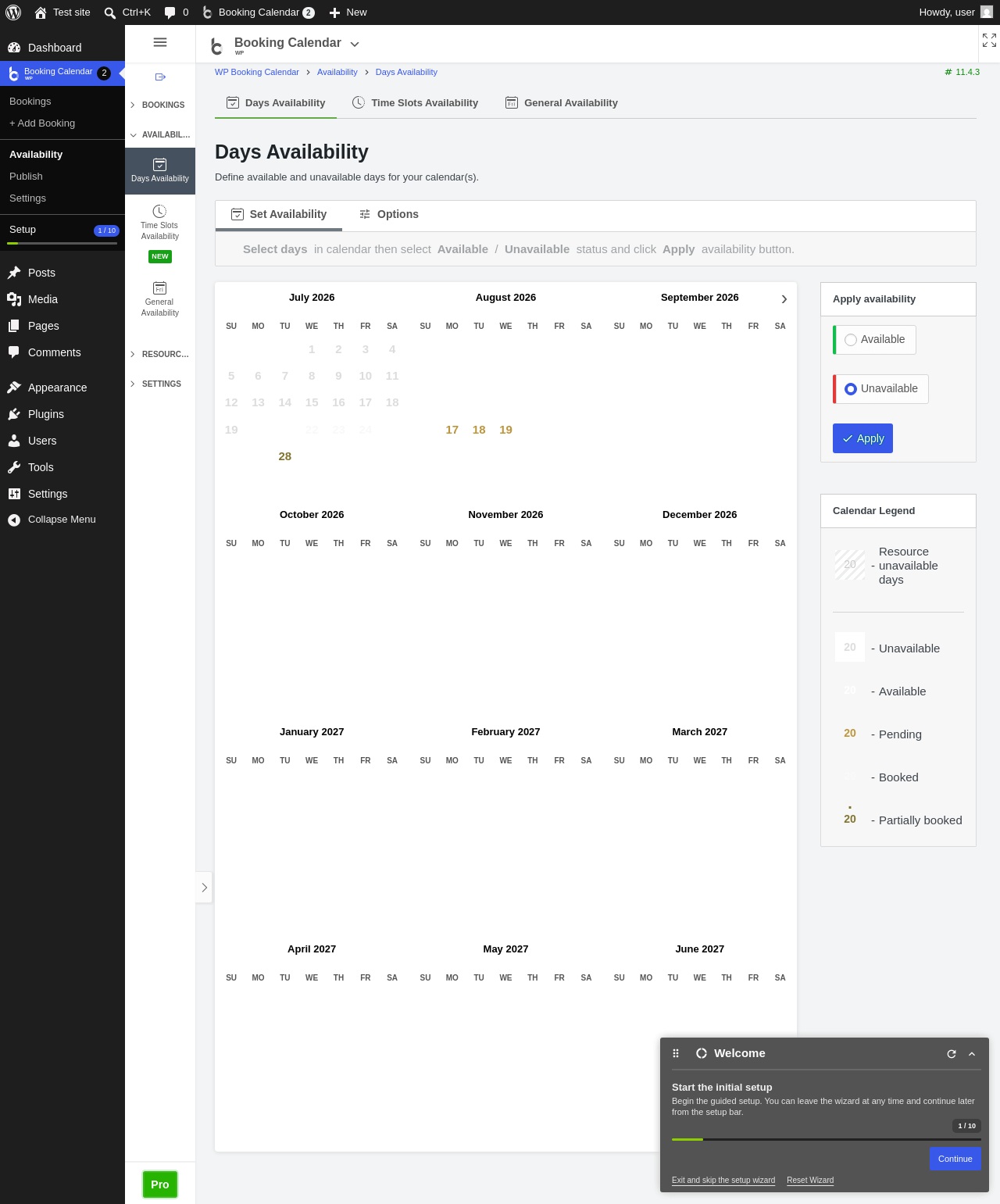
Task: Collapse the Welcome wizard panel
Action: (972, 1054)
